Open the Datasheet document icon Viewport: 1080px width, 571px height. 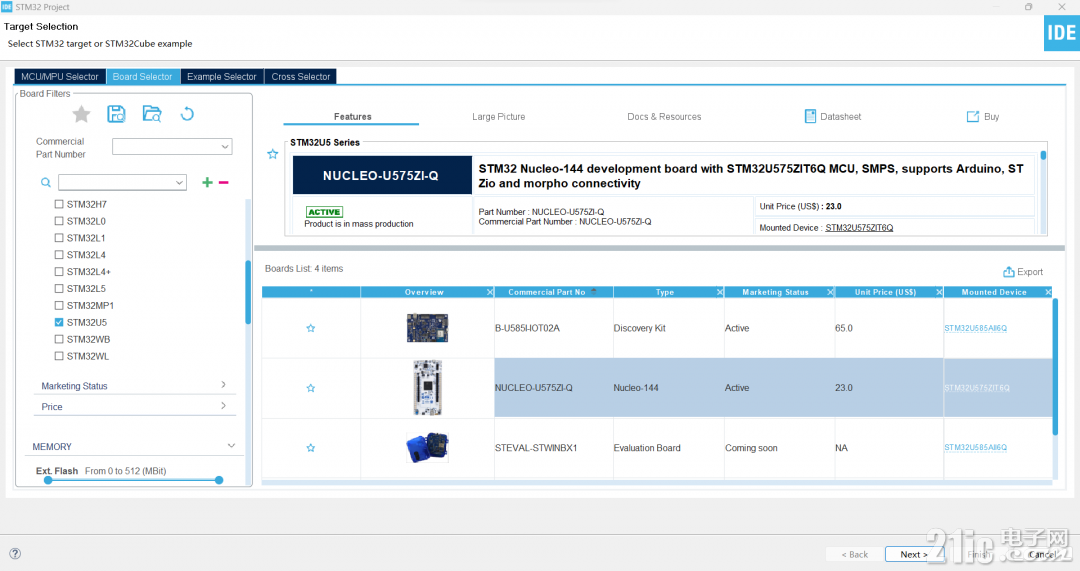[810, 116]
